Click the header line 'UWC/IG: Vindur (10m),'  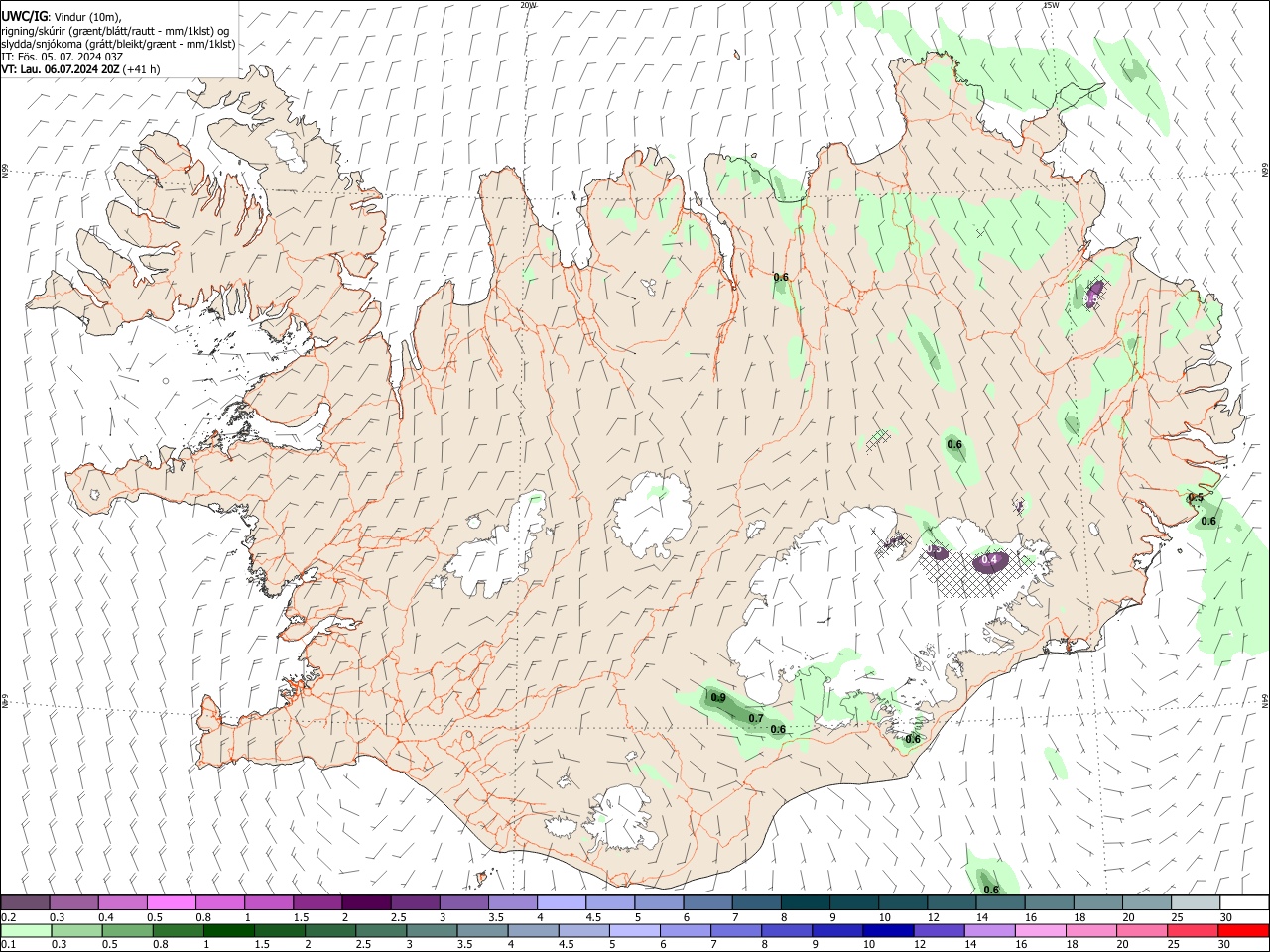62,17
